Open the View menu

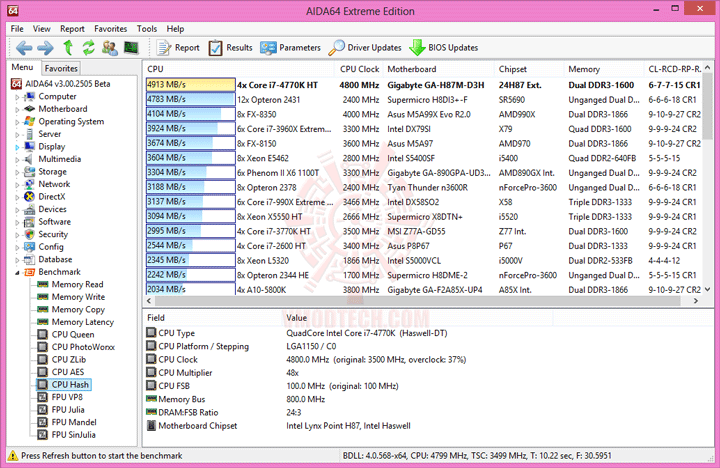(41, 28)
